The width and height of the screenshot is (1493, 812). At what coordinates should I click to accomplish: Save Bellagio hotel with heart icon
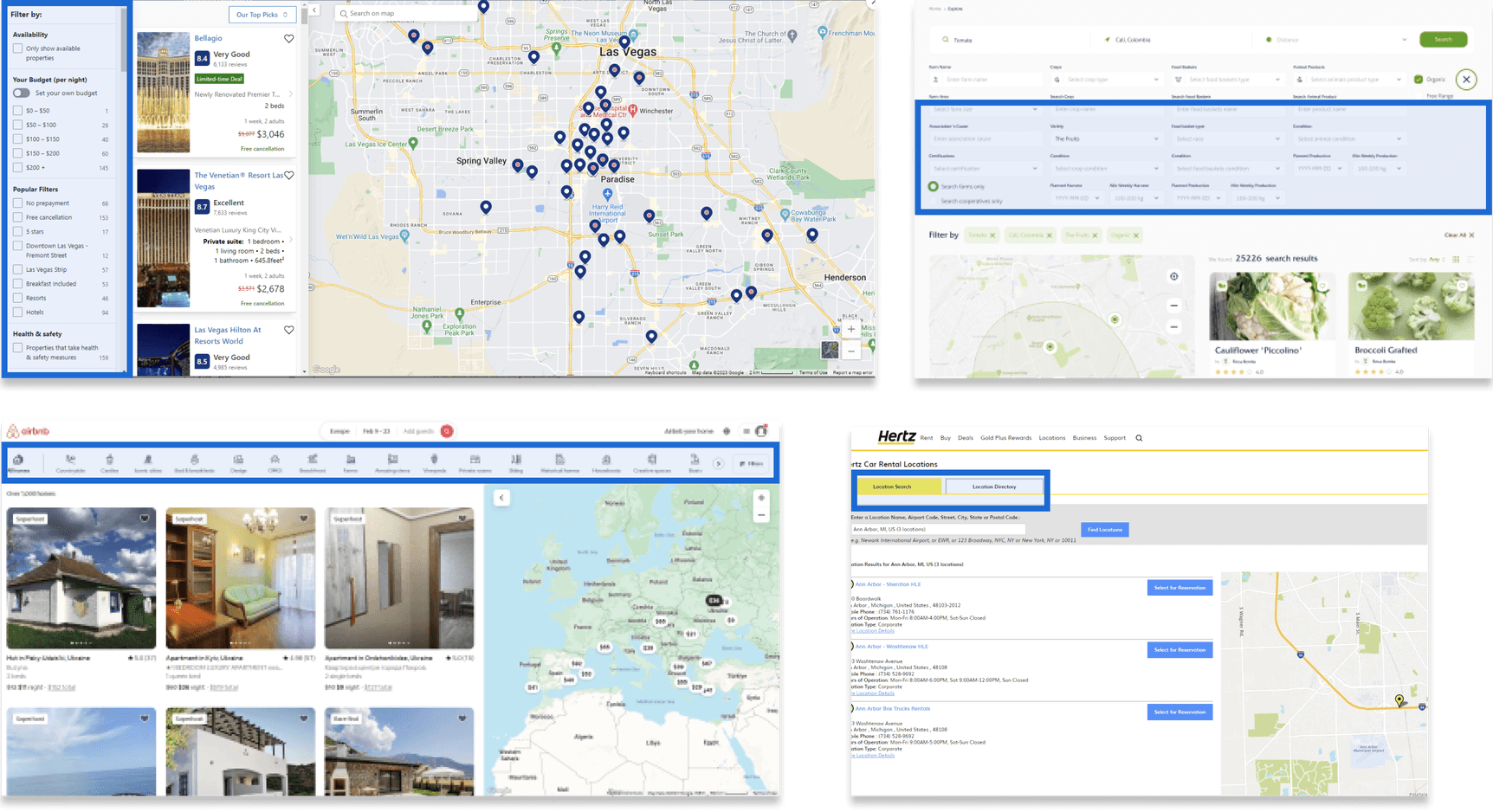tap(289, 39)
